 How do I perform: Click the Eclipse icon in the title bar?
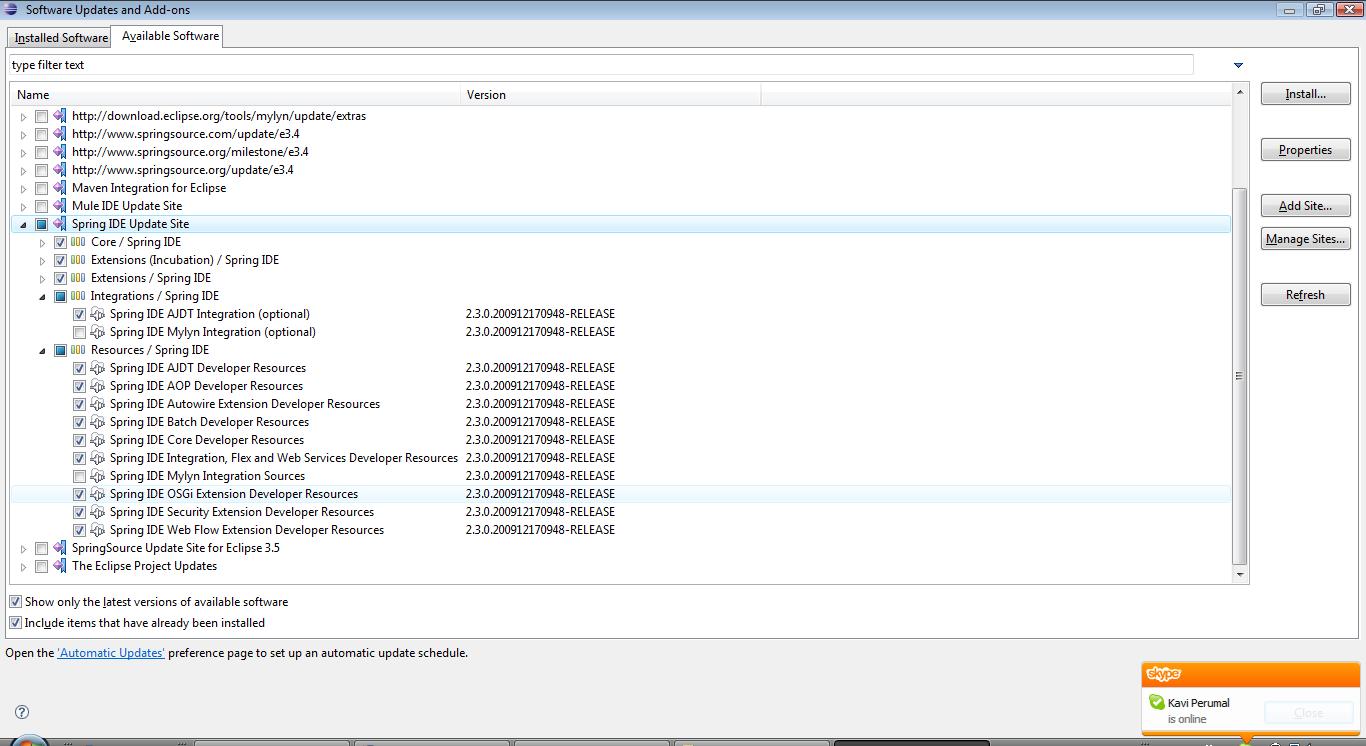tap(11, 10)
